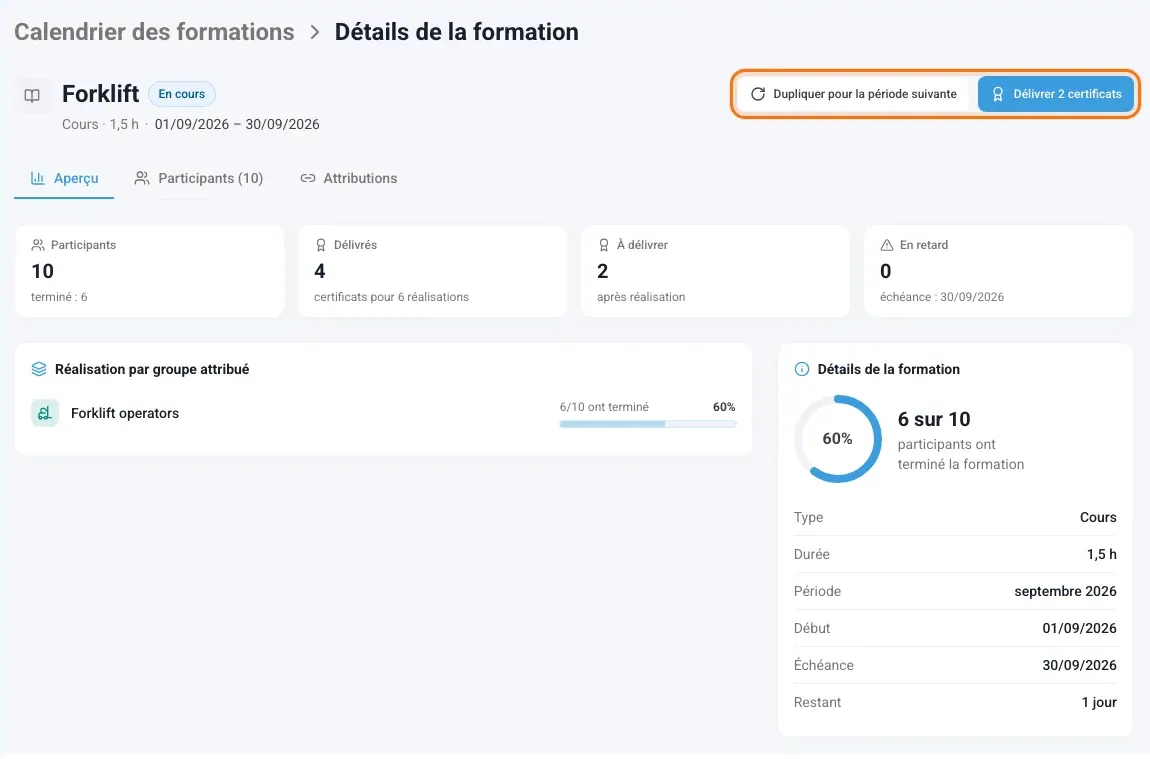1150x759 pixels.
Task: Open the Forklift operators group row
Action: pos(384,413)
